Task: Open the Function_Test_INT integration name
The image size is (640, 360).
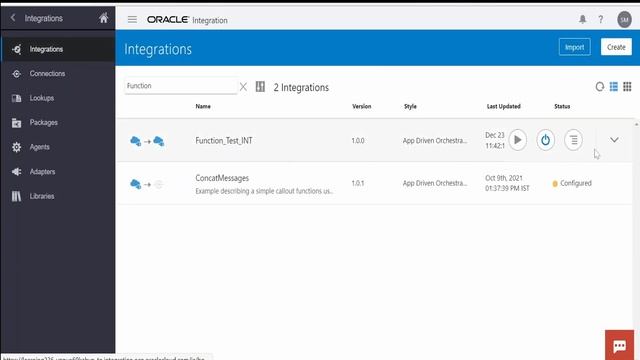Action: tap(224, 141)
